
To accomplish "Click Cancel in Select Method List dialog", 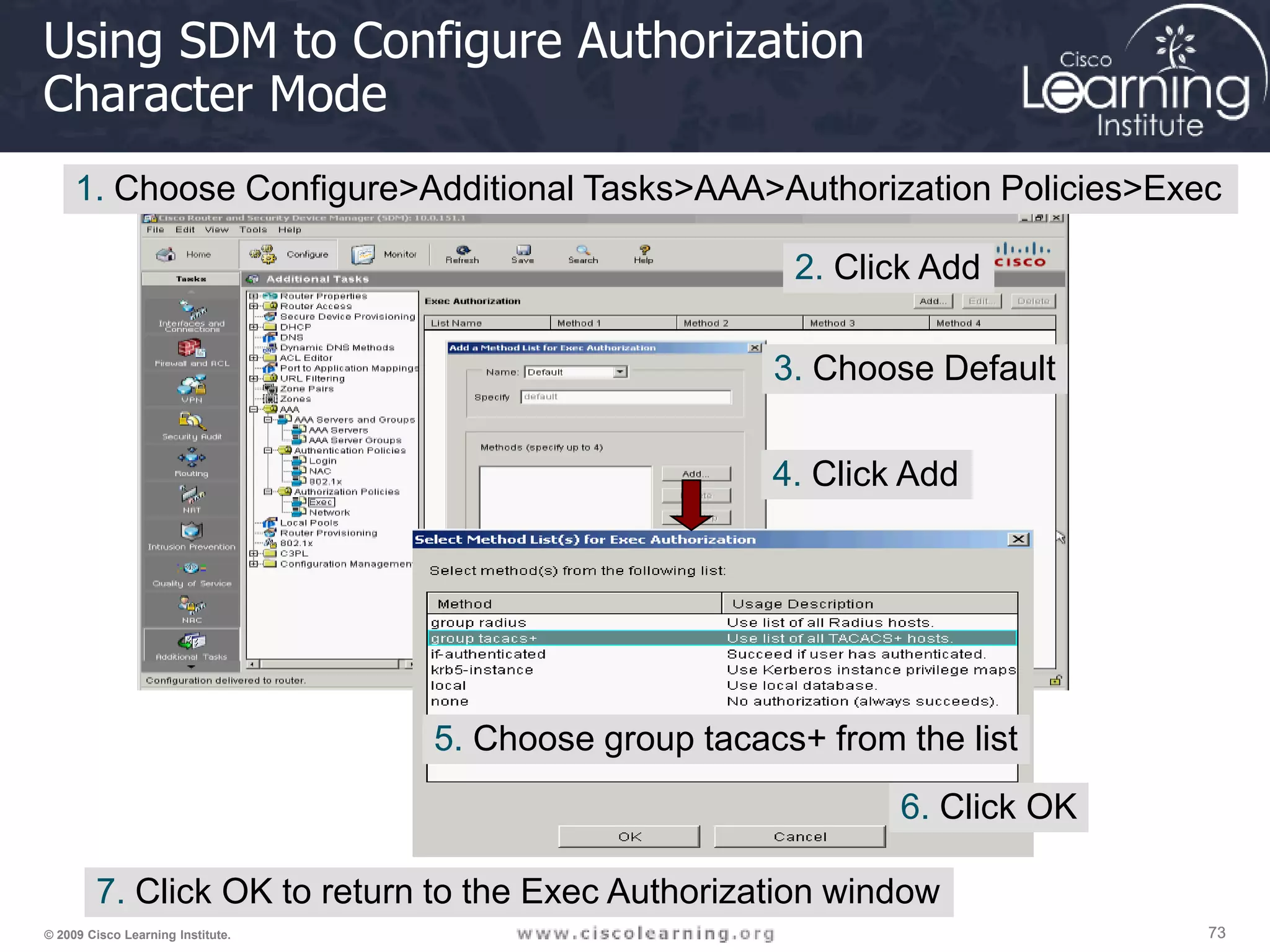I will tap(800, 837).
